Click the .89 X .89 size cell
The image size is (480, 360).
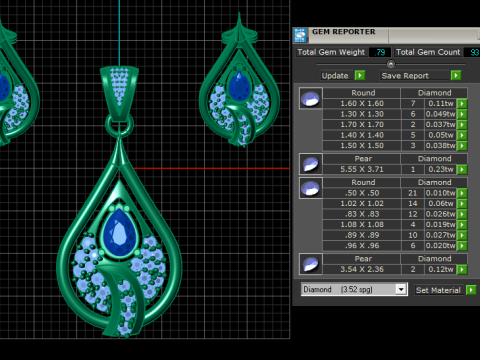click(362, 235)
